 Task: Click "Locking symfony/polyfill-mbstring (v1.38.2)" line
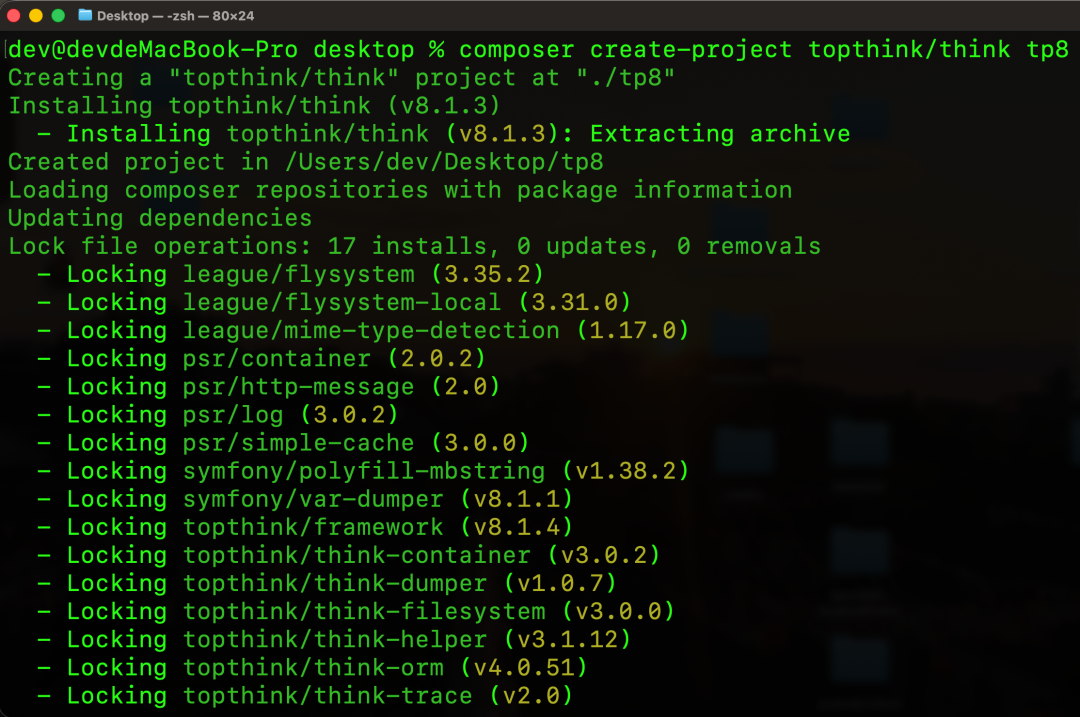pos(364,471)
